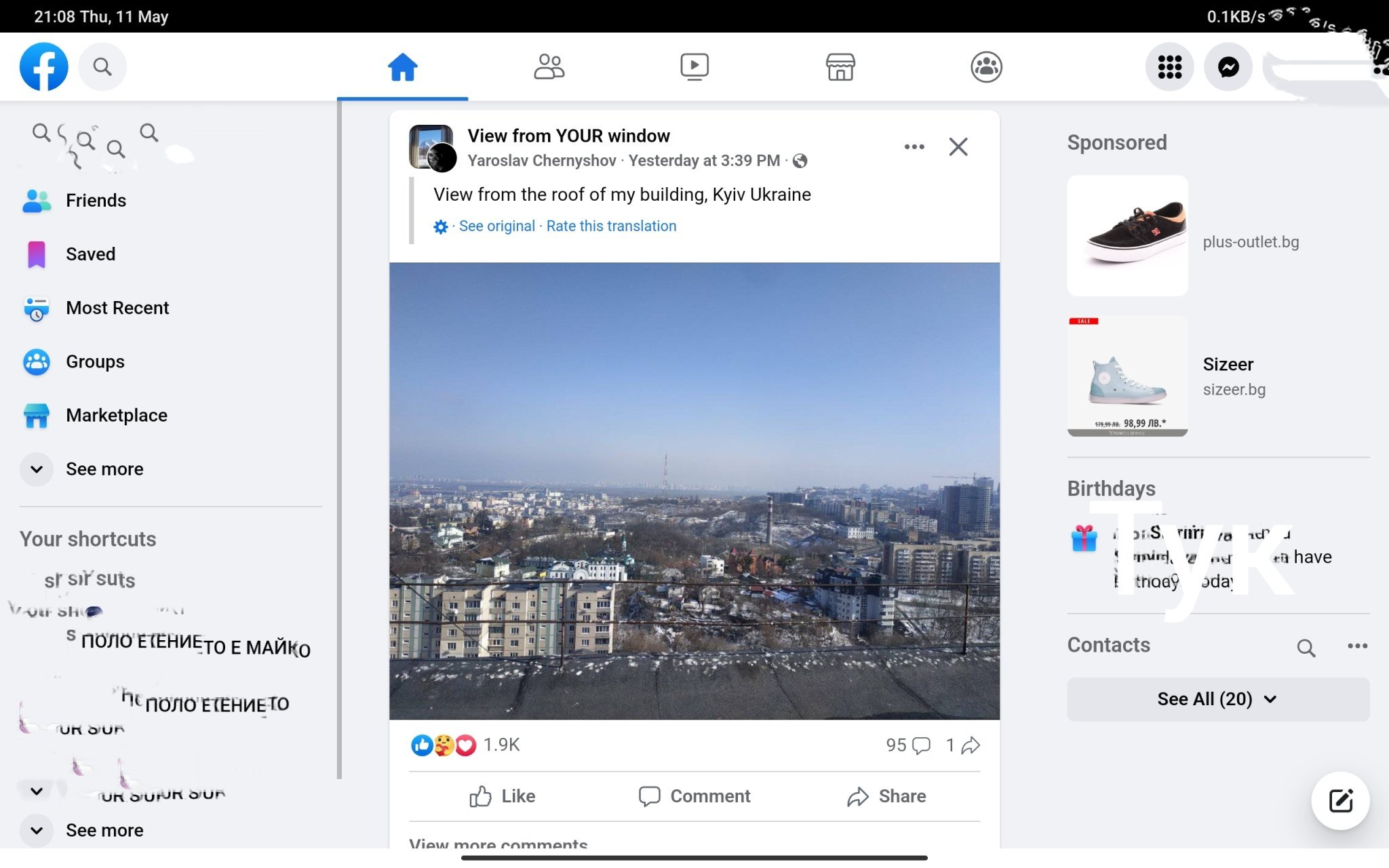Screen dimensions: 1389x868
Task: Open the nine-dot menu grid icon
Action: (1169, 66)
